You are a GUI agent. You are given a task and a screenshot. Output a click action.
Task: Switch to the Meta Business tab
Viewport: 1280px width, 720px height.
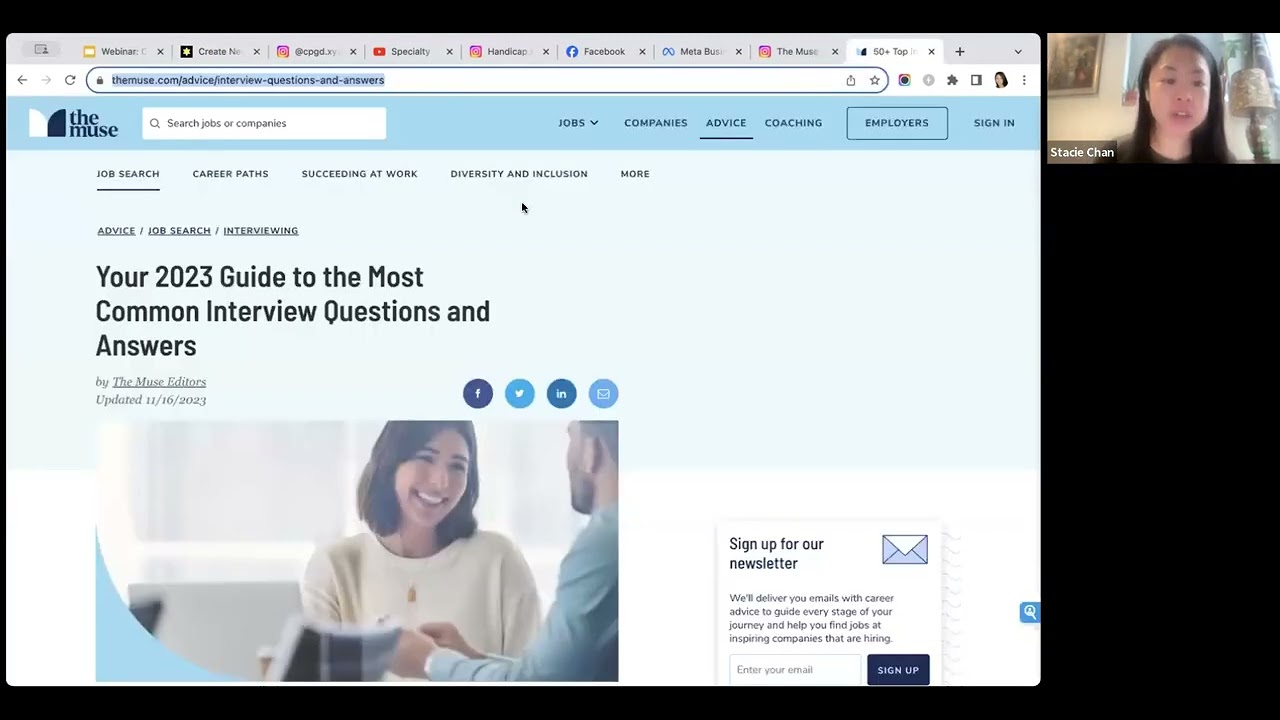[x=700, y=52]
